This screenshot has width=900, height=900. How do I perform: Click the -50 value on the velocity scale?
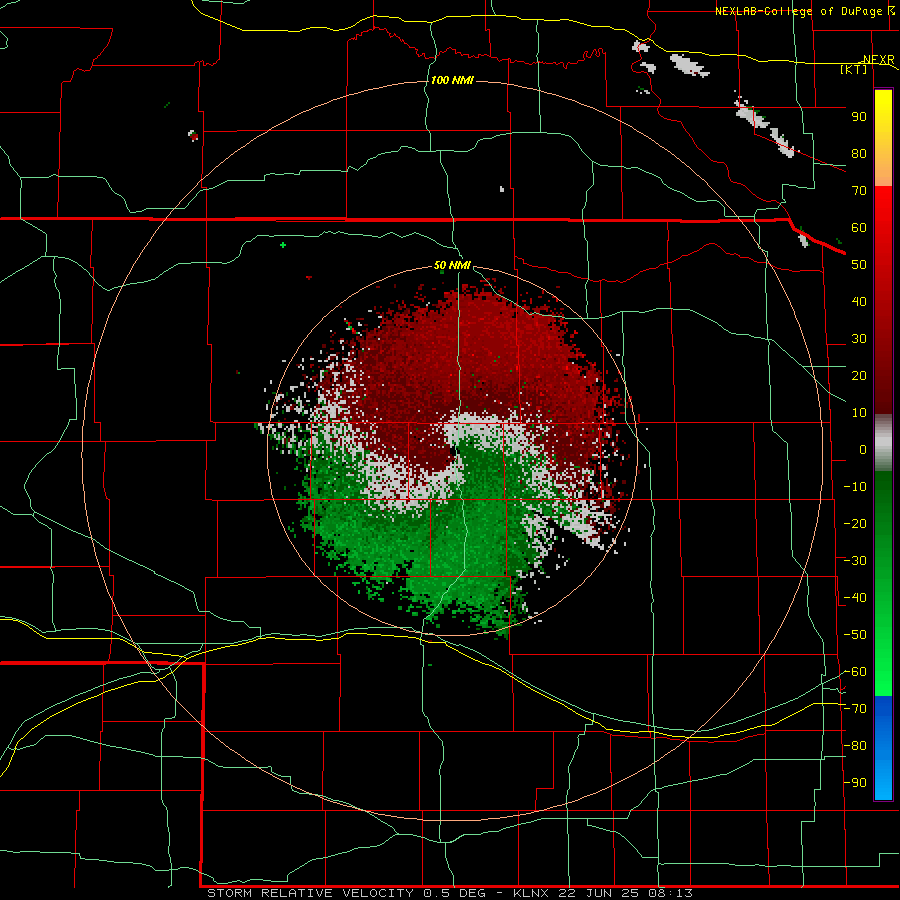click(x=855, y=635)
